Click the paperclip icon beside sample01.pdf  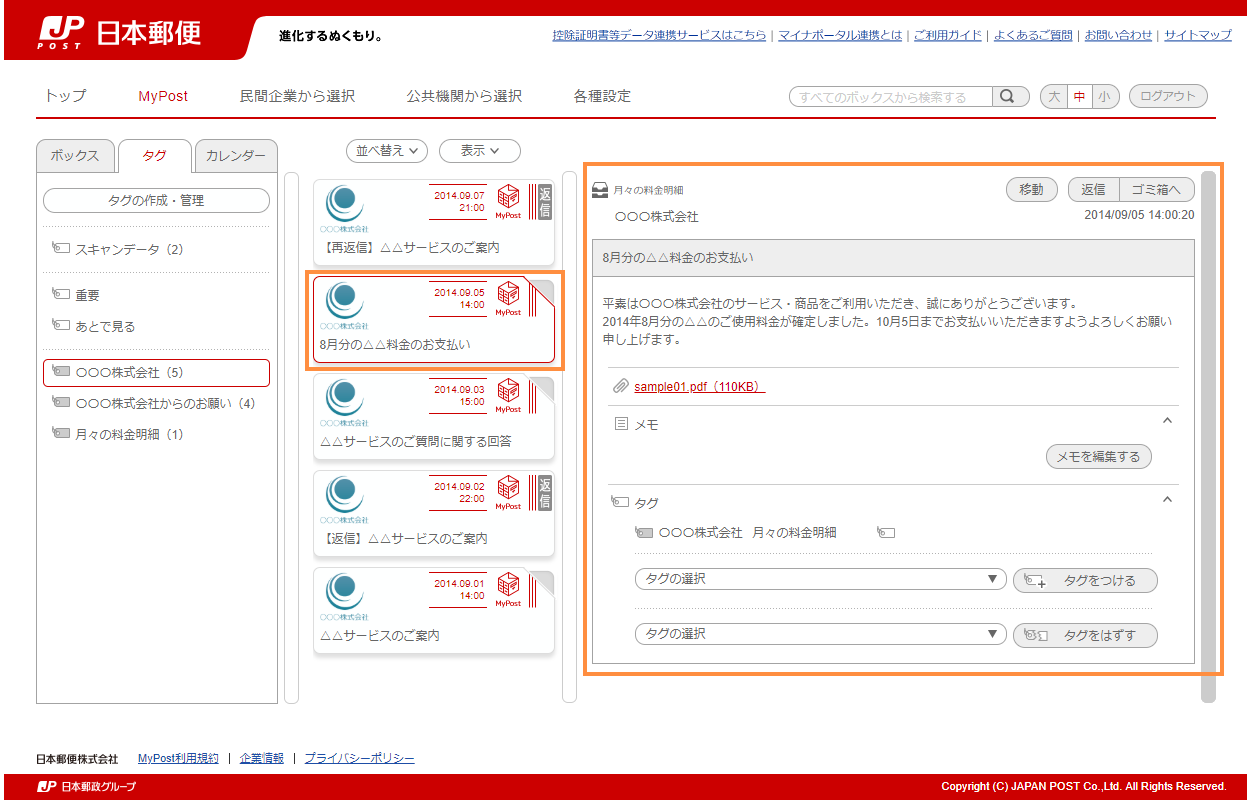[621, 386]
